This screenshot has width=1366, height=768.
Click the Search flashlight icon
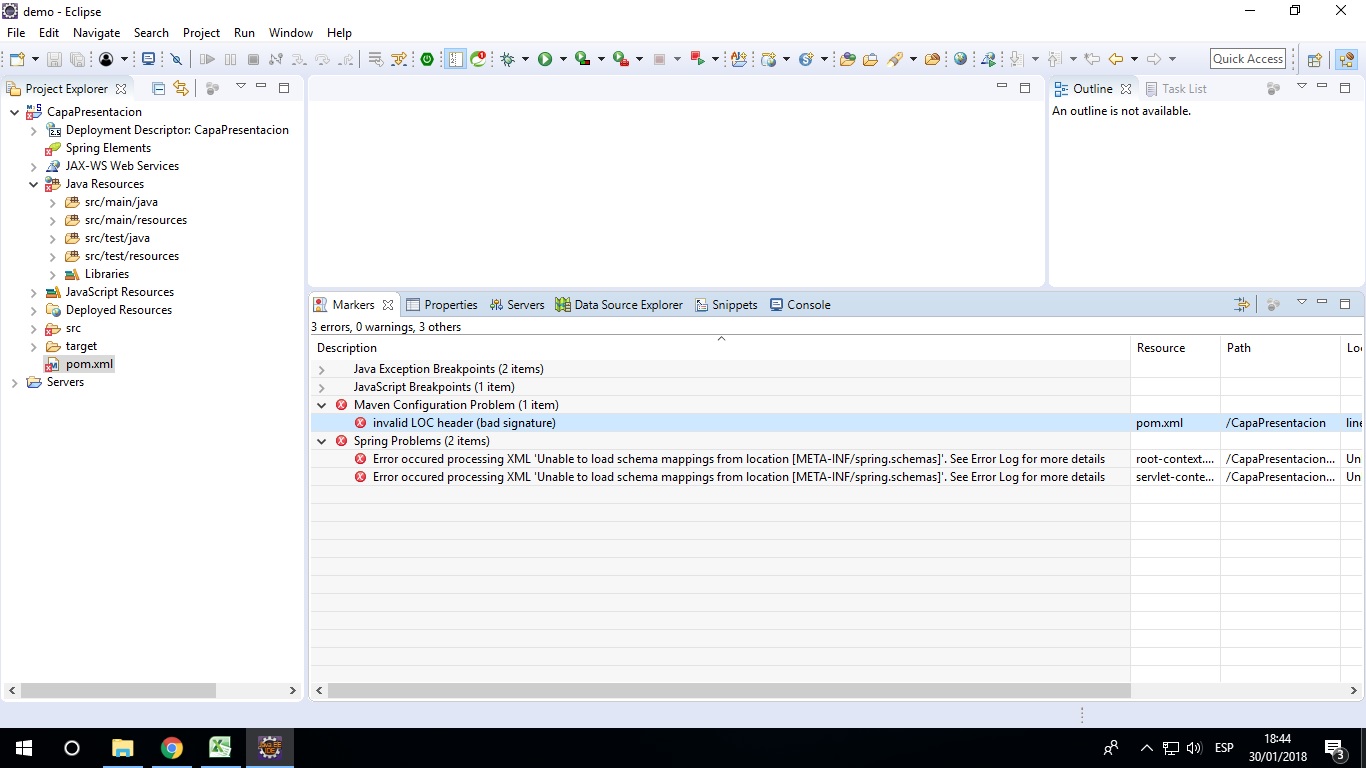click(x=895, y=59)
